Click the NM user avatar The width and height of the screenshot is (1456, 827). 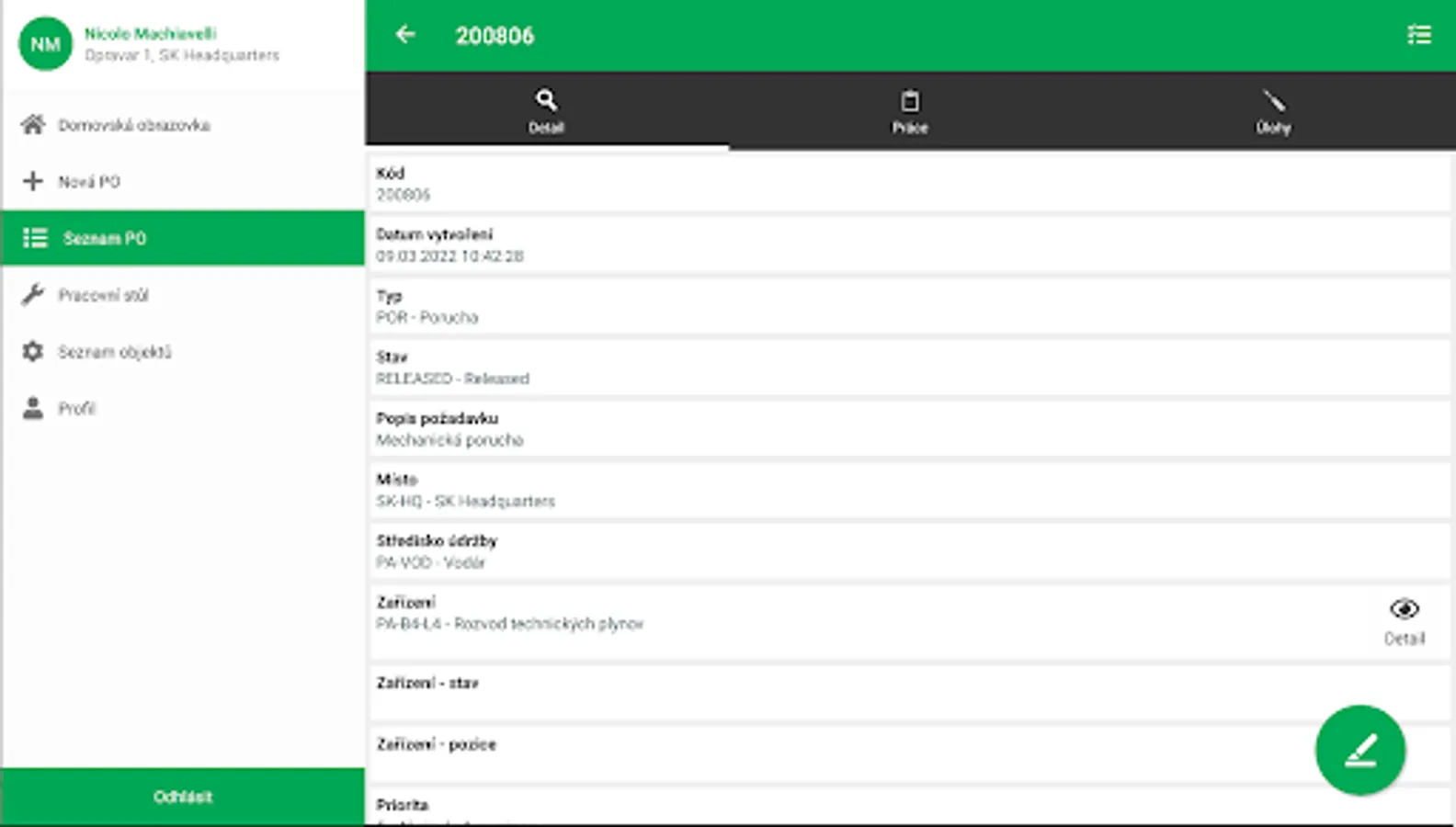tap(45, 43)
